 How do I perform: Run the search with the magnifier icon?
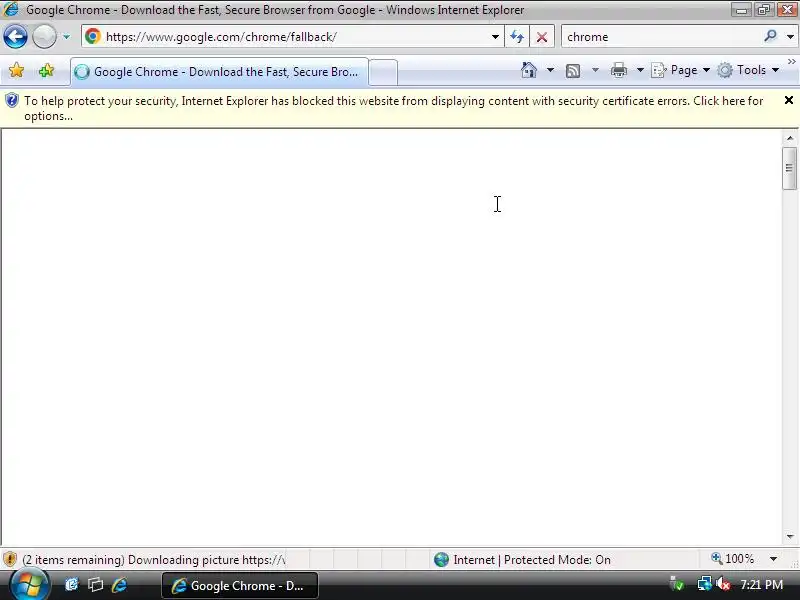click(x=770, y=36)
